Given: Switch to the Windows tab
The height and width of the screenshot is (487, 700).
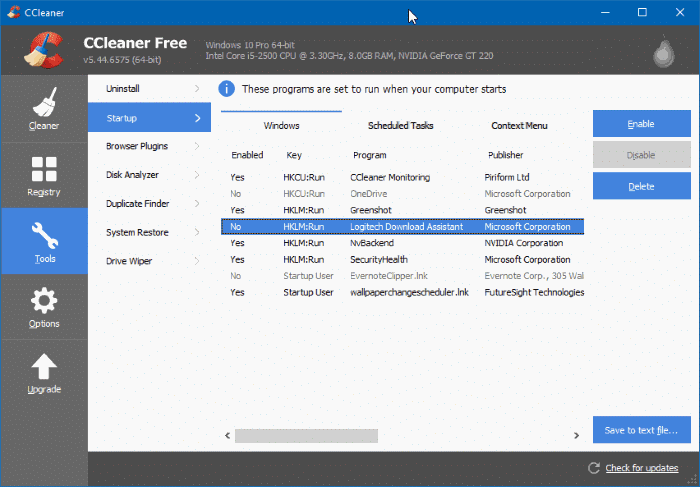Looking at the screenshot, I should pyautogui.click(x=281, y=125).
